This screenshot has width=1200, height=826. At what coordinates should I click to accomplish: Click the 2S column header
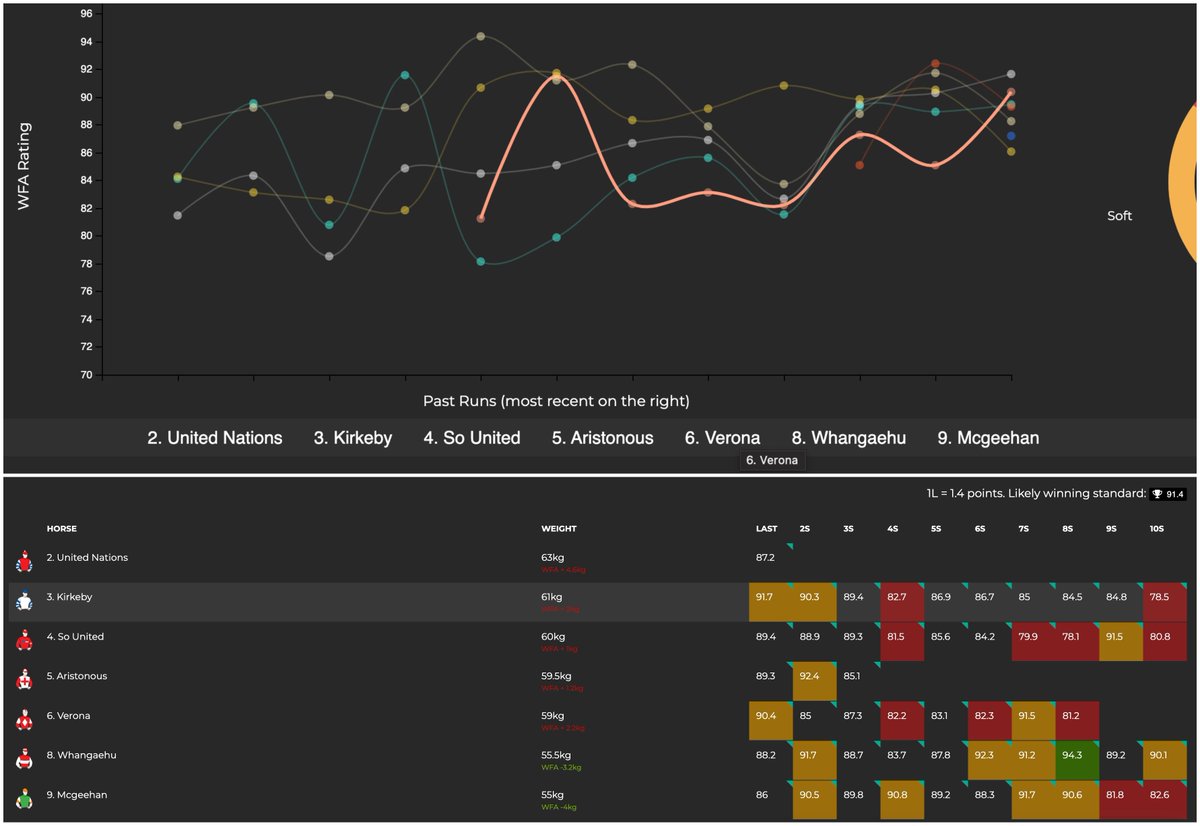coord(805,528)
